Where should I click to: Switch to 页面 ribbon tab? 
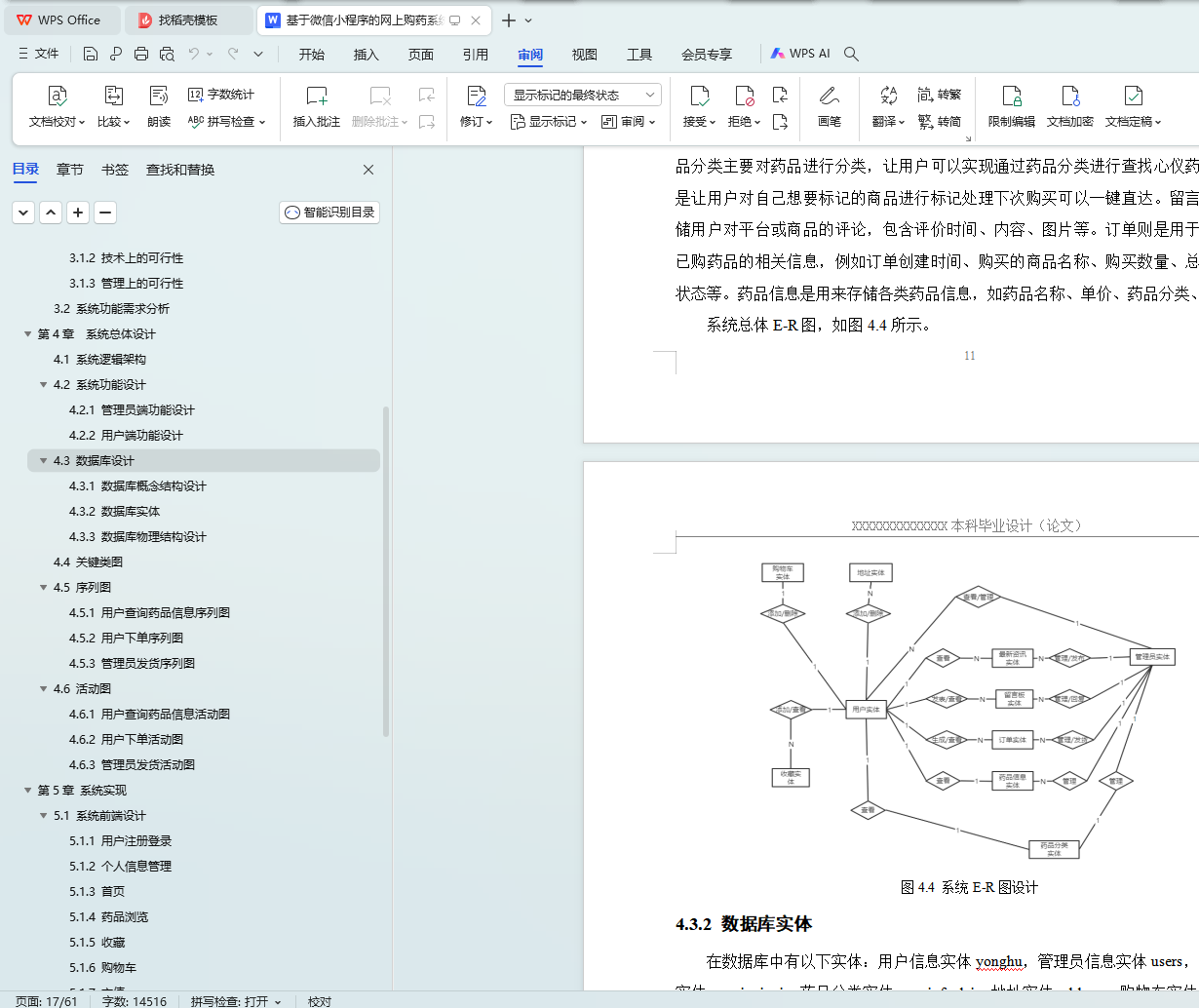tap(421, 55)
